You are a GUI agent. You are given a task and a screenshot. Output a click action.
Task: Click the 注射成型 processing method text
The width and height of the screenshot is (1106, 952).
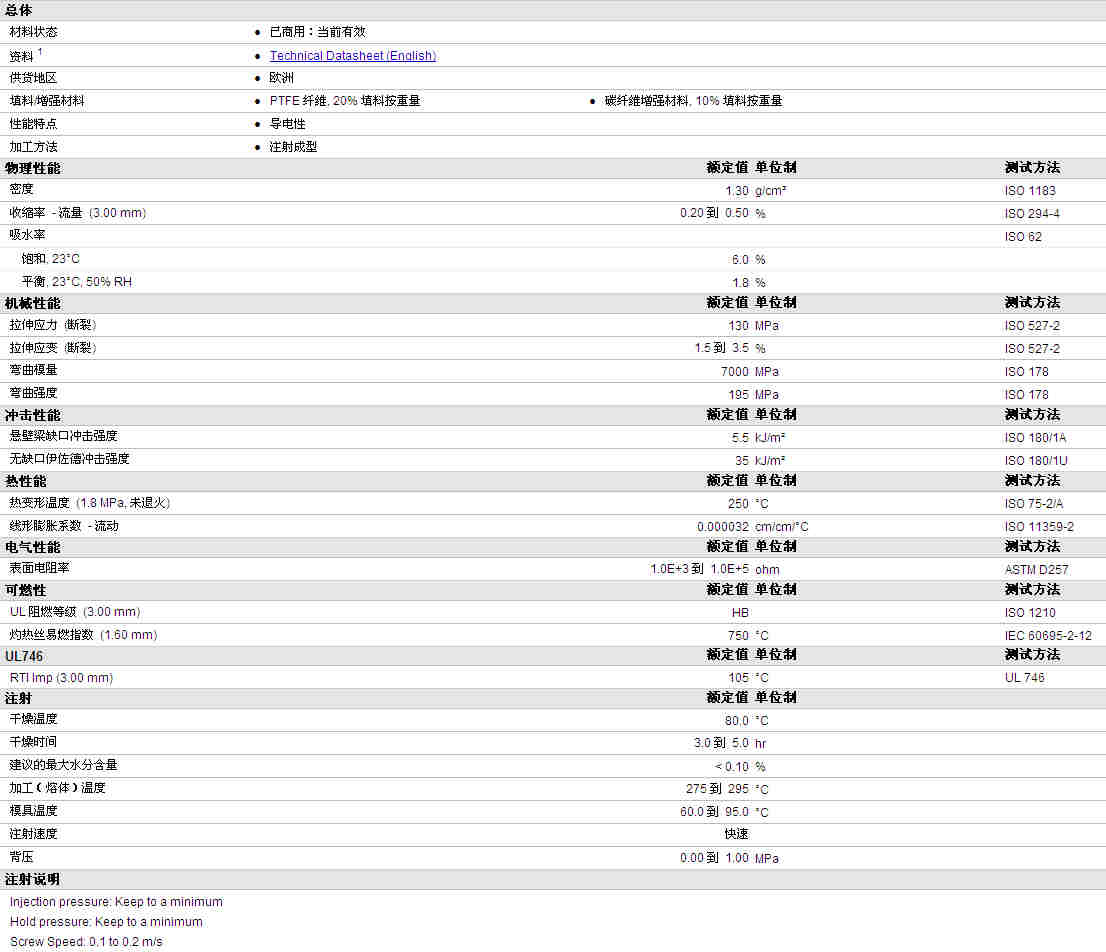(x=293, y=147)
